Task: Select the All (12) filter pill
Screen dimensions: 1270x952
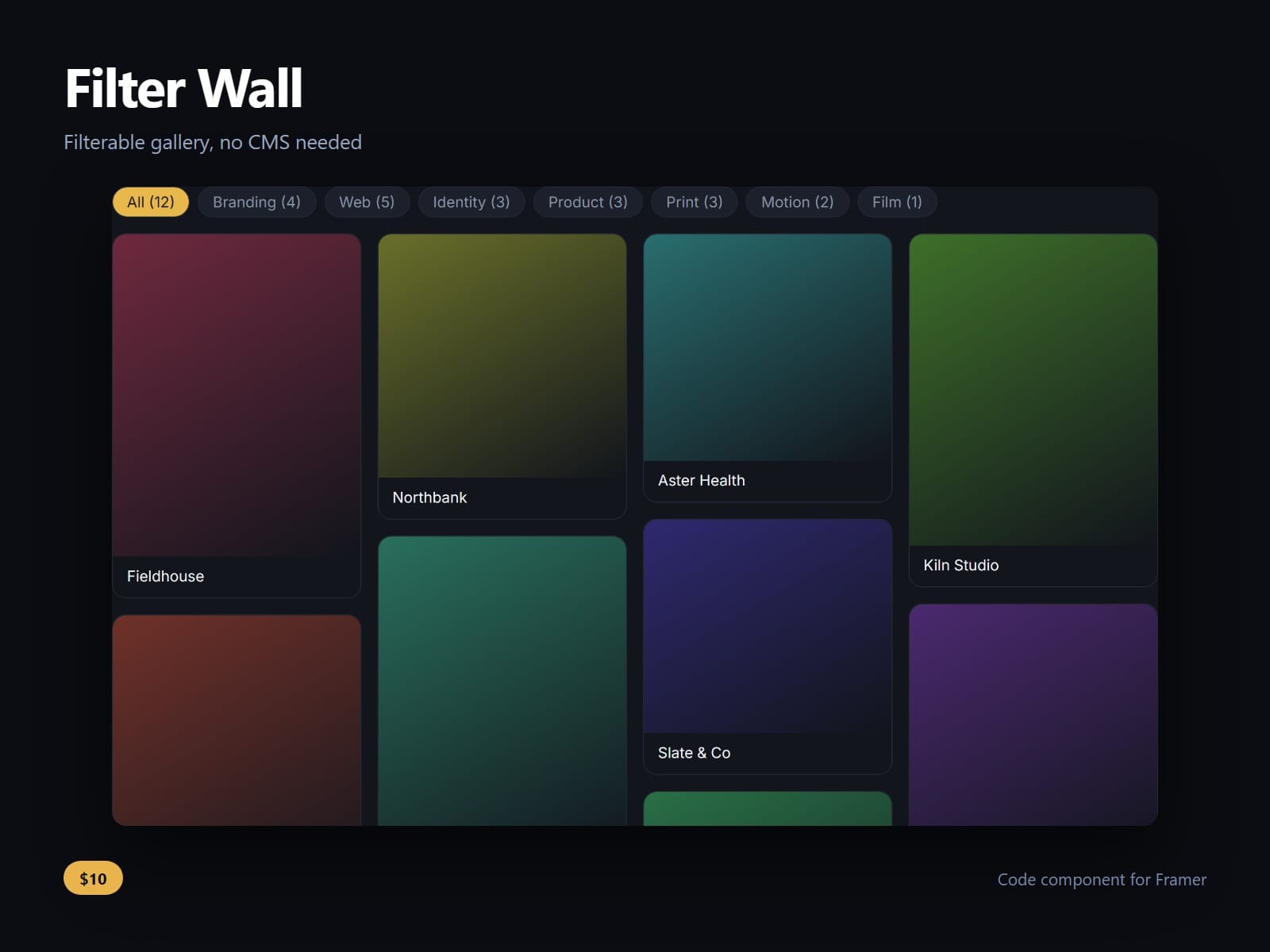Action: (151, 202)
